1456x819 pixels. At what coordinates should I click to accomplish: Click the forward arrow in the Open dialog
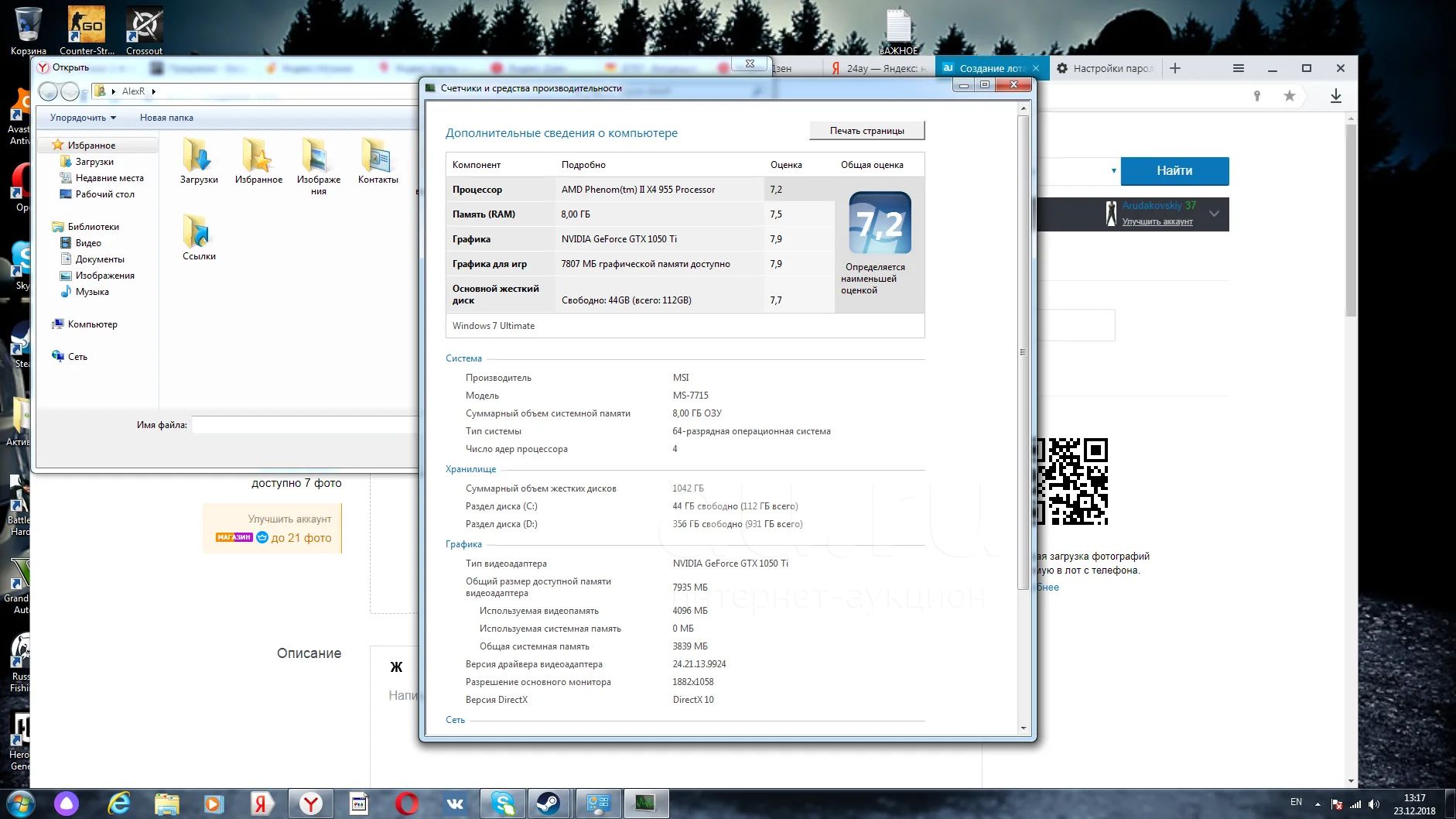(x=70, y=91)
